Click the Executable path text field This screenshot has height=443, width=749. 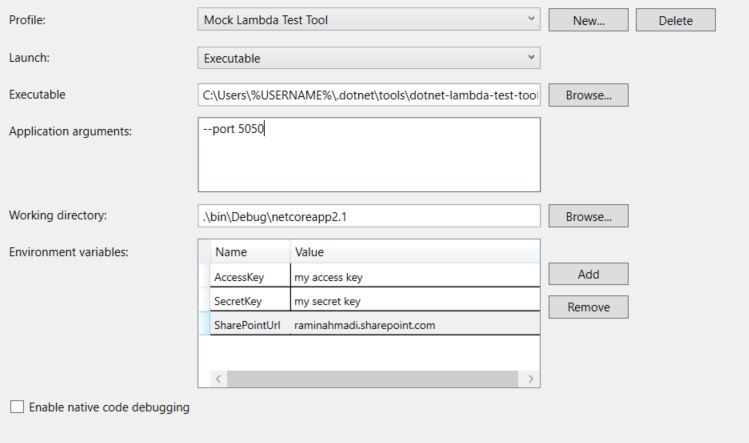pyautogui.click(x=369, y=96)
